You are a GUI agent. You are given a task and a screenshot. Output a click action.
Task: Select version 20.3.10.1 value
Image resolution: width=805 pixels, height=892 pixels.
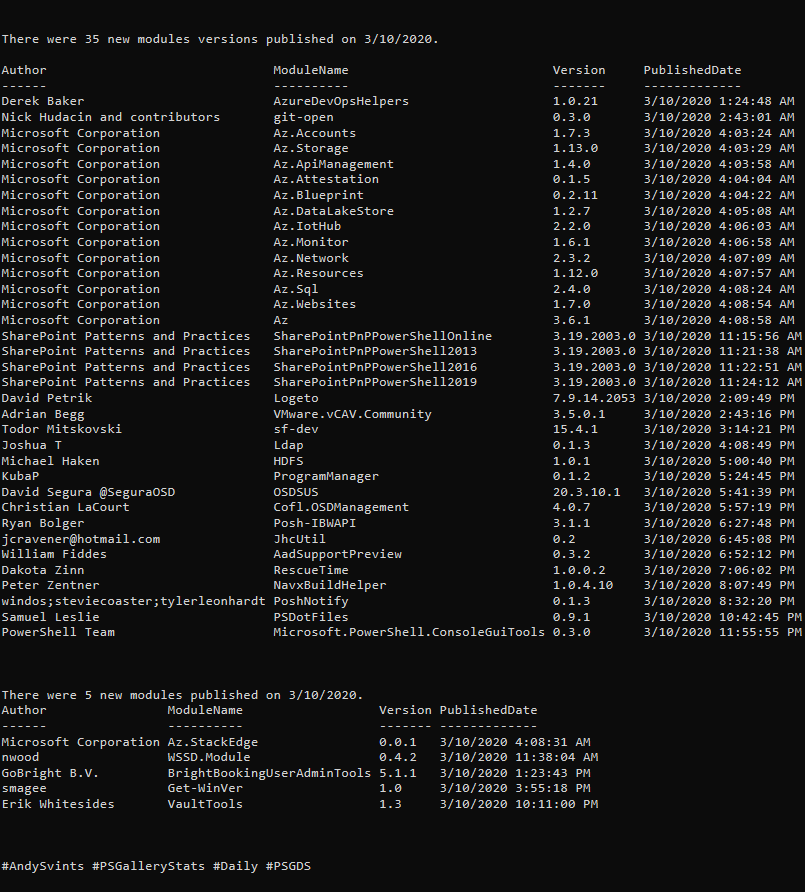(x=587, y=492)
